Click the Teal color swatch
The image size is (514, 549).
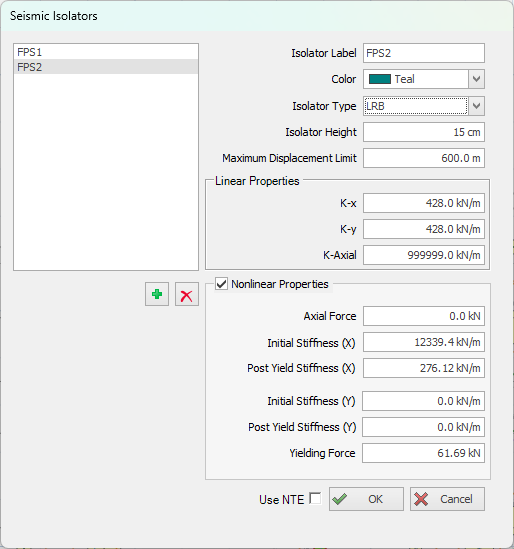click(380, 79)
